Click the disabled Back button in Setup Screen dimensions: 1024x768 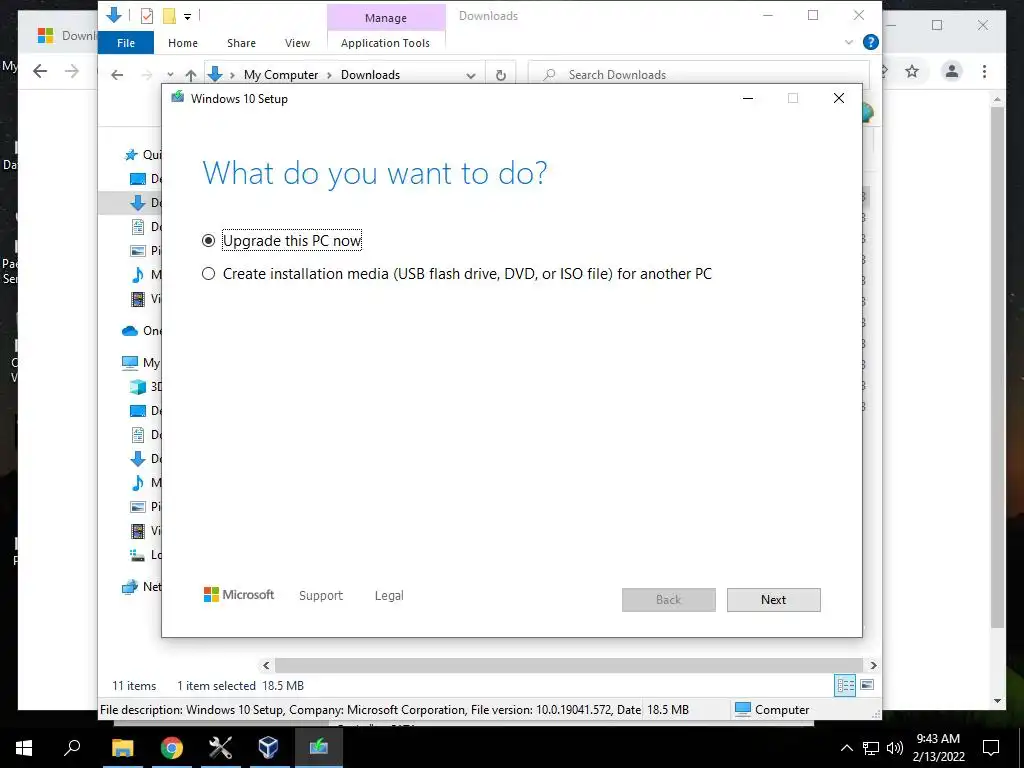tap(668, 600)
